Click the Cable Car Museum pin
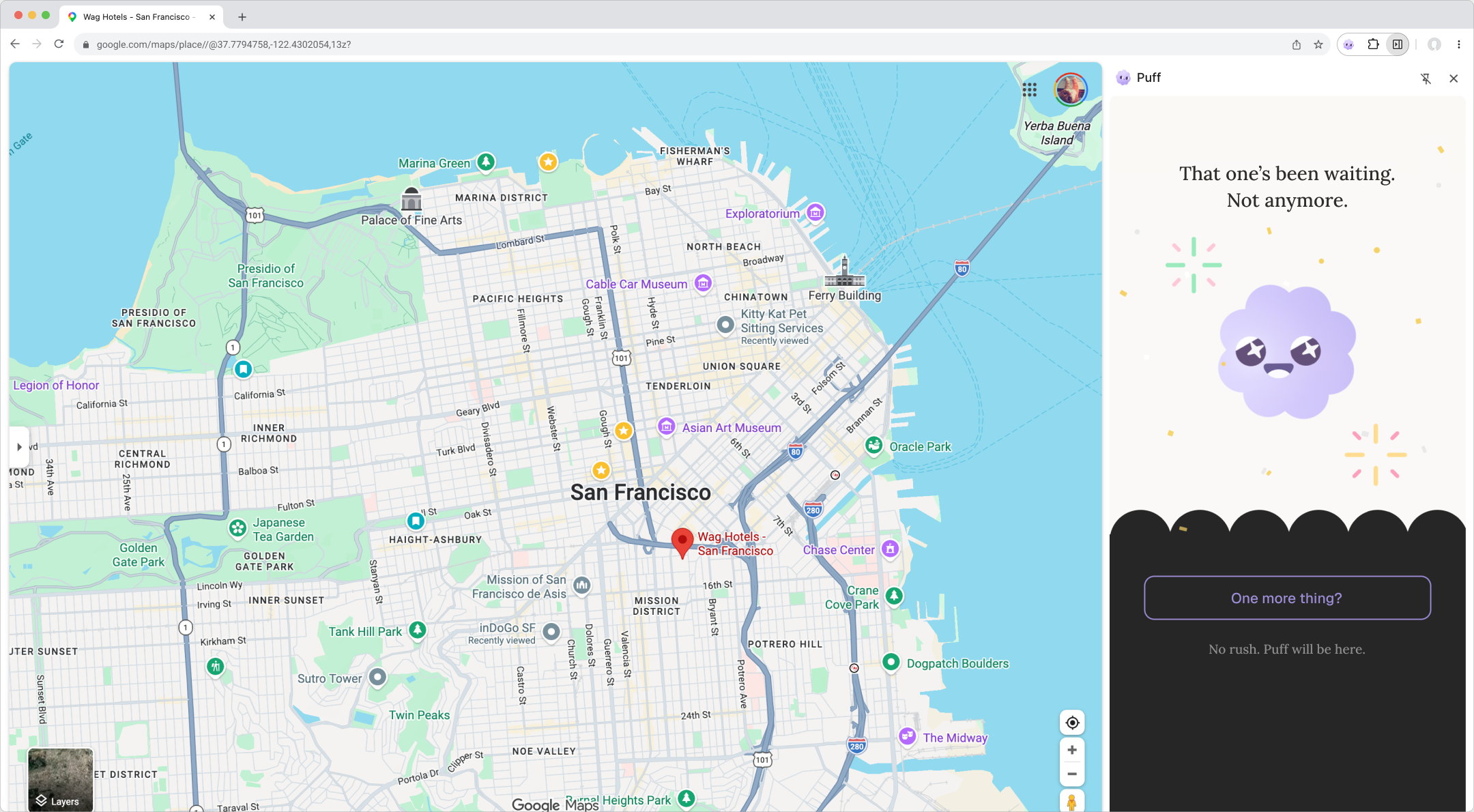 (703, 283)
